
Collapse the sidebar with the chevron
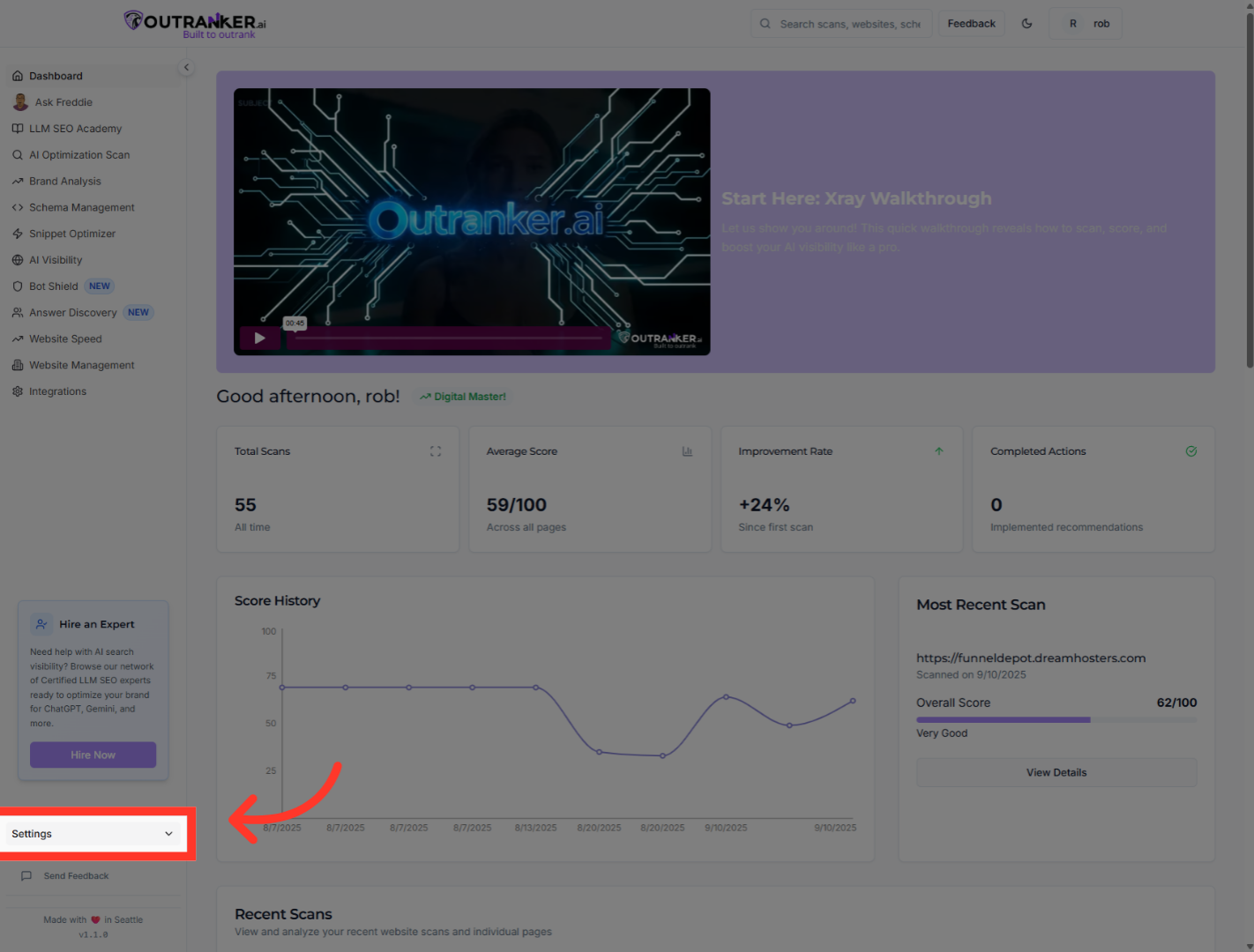coord(186,67)
